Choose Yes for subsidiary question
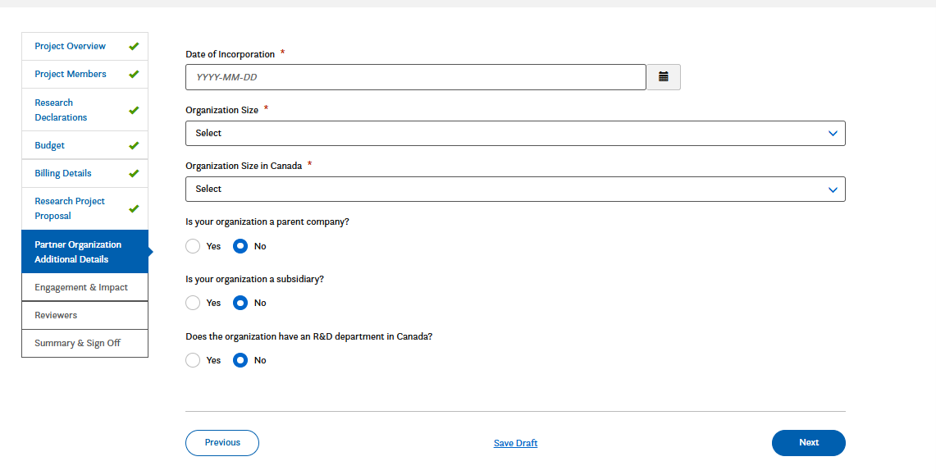The width and height of the screenshot is (936, 475). [193, 303]
